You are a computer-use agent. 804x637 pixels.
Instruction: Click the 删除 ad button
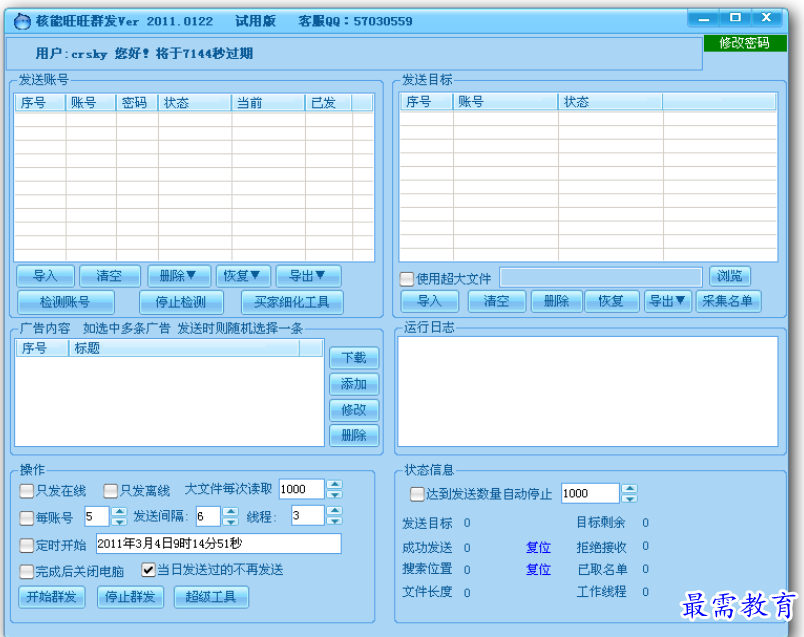coord(354,435)
